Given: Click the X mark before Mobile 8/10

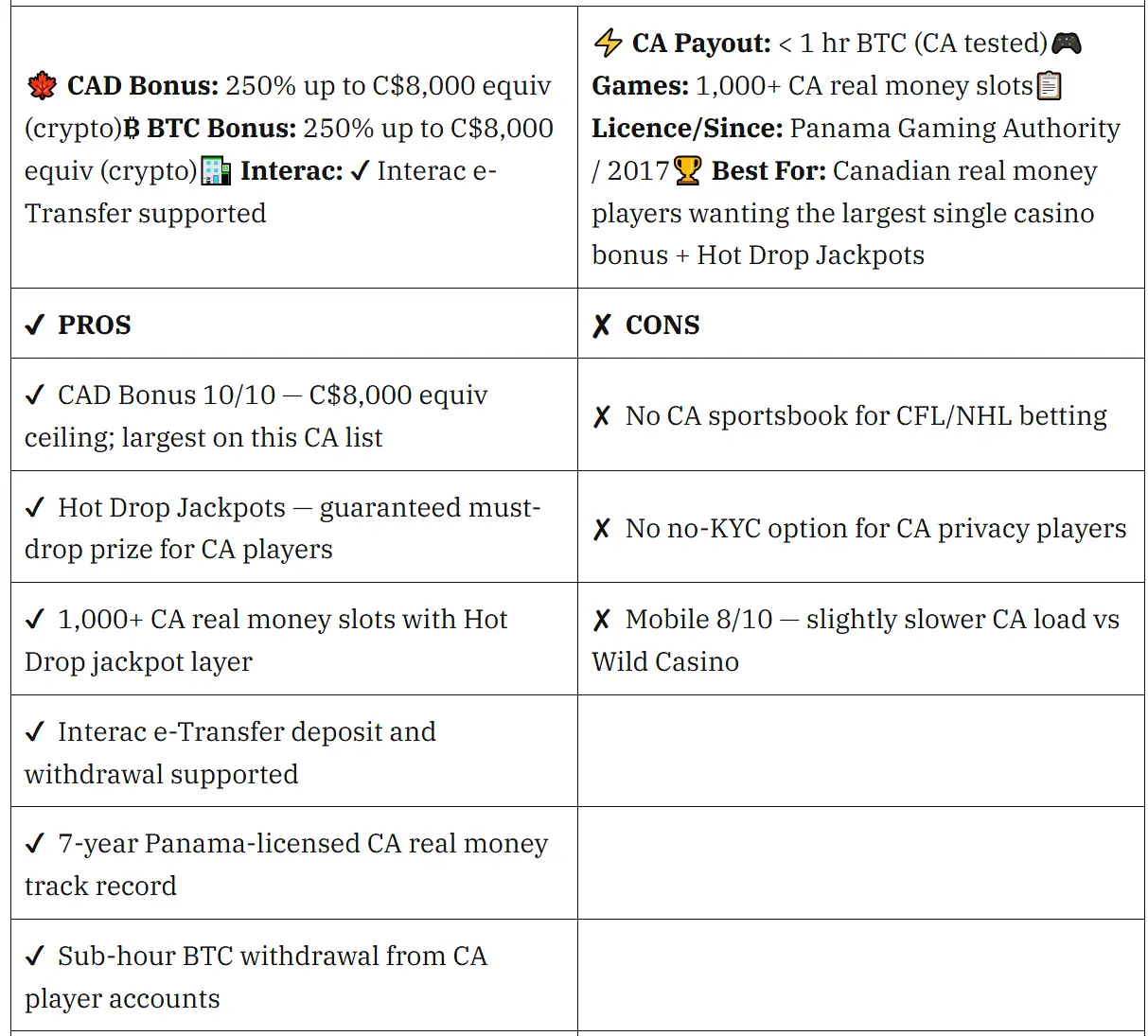Looking at the screenshot, I should (x=602, y=620).
